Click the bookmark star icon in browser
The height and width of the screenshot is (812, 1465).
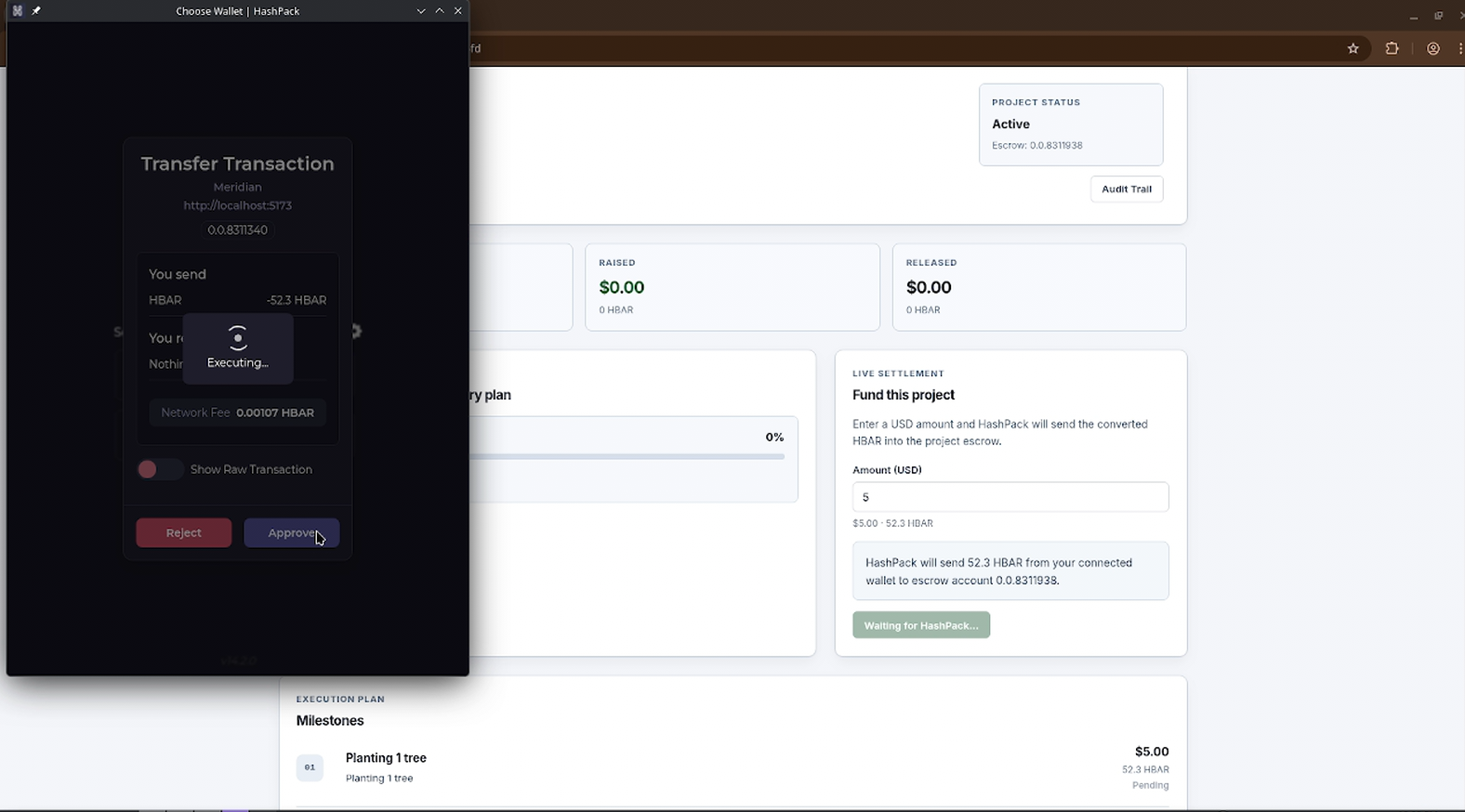point(1353,48)
